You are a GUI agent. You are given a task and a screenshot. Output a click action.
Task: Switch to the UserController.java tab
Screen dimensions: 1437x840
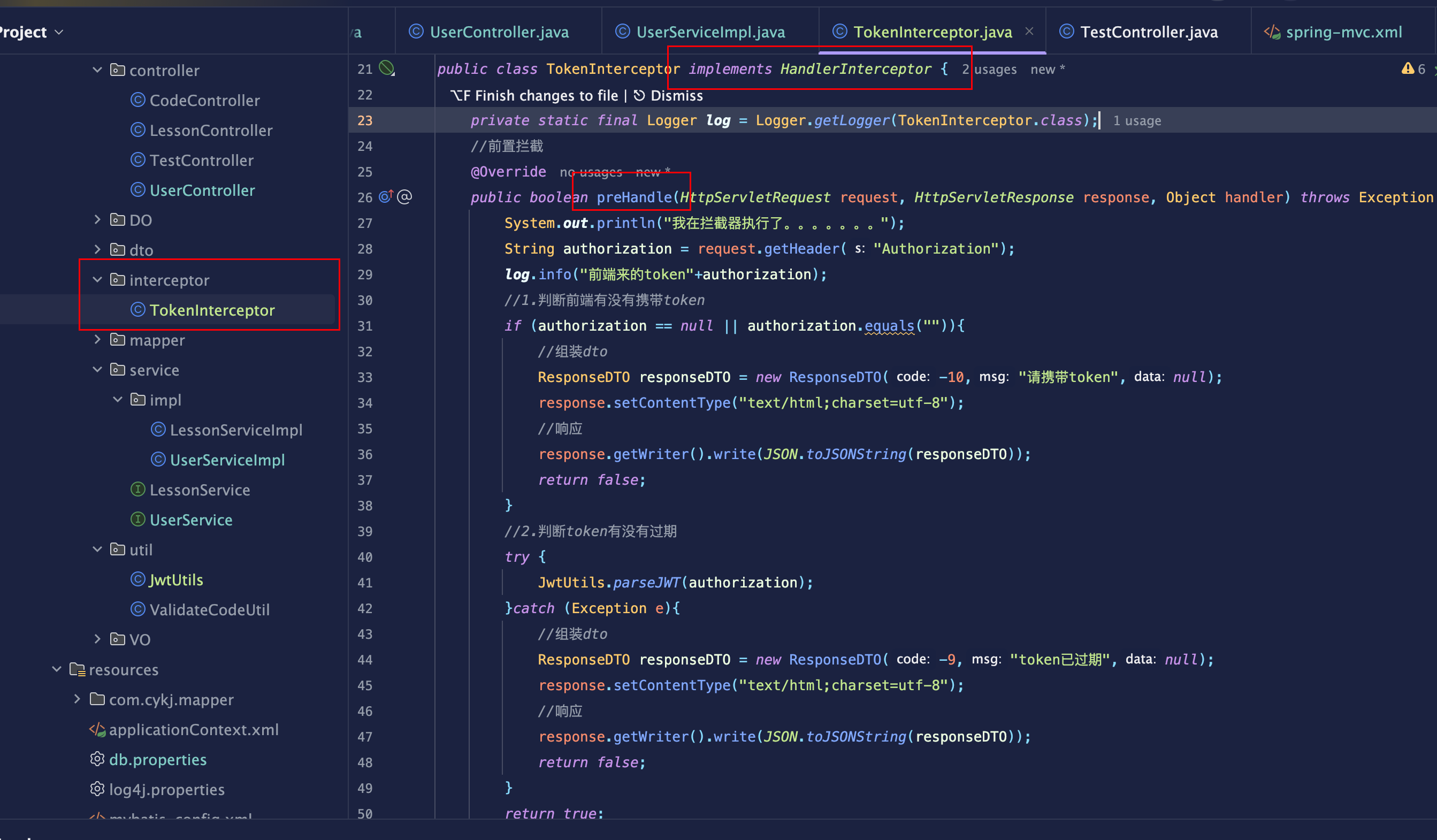(x=499, y=32)
